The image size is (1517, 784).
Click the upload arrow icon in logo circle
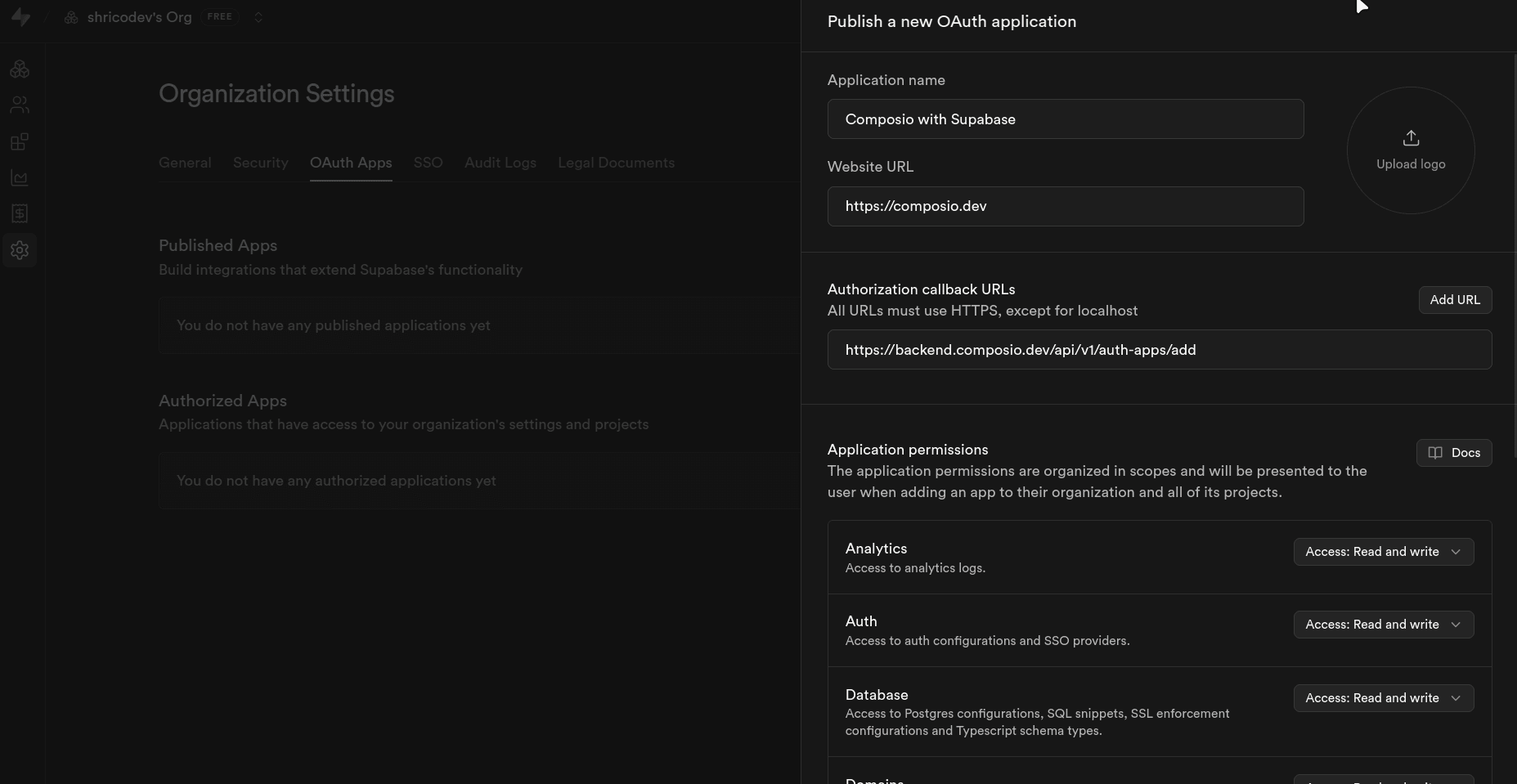coord(1411,137)
